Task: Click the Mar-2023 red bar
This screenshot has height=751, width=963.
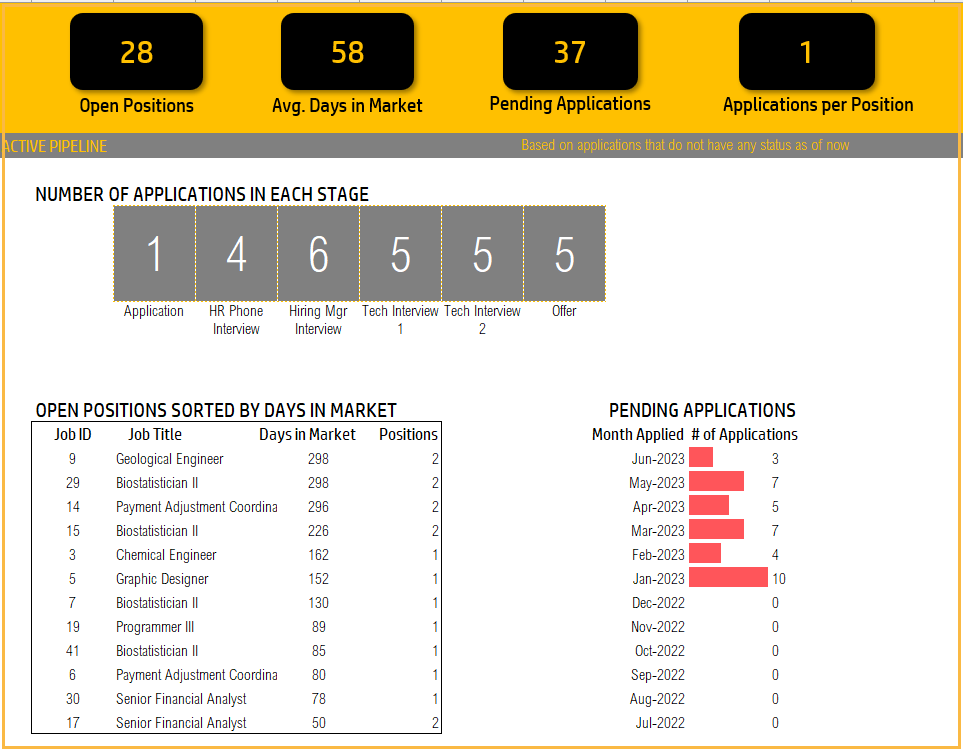Action: coord(716,529)
